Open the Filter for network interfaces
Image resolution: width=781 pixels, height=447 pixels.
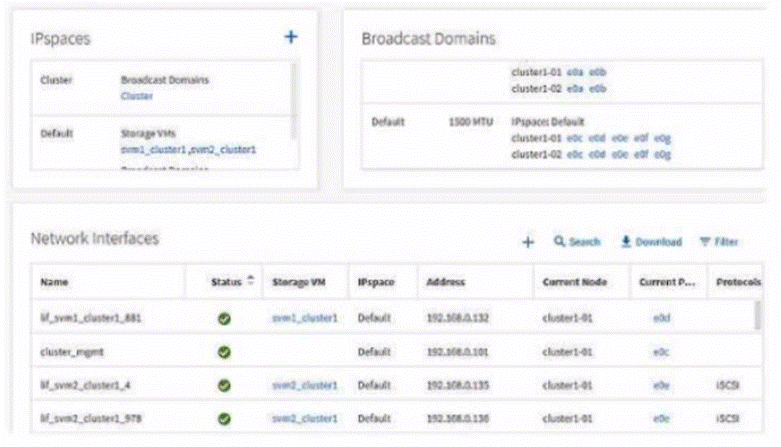718,242
